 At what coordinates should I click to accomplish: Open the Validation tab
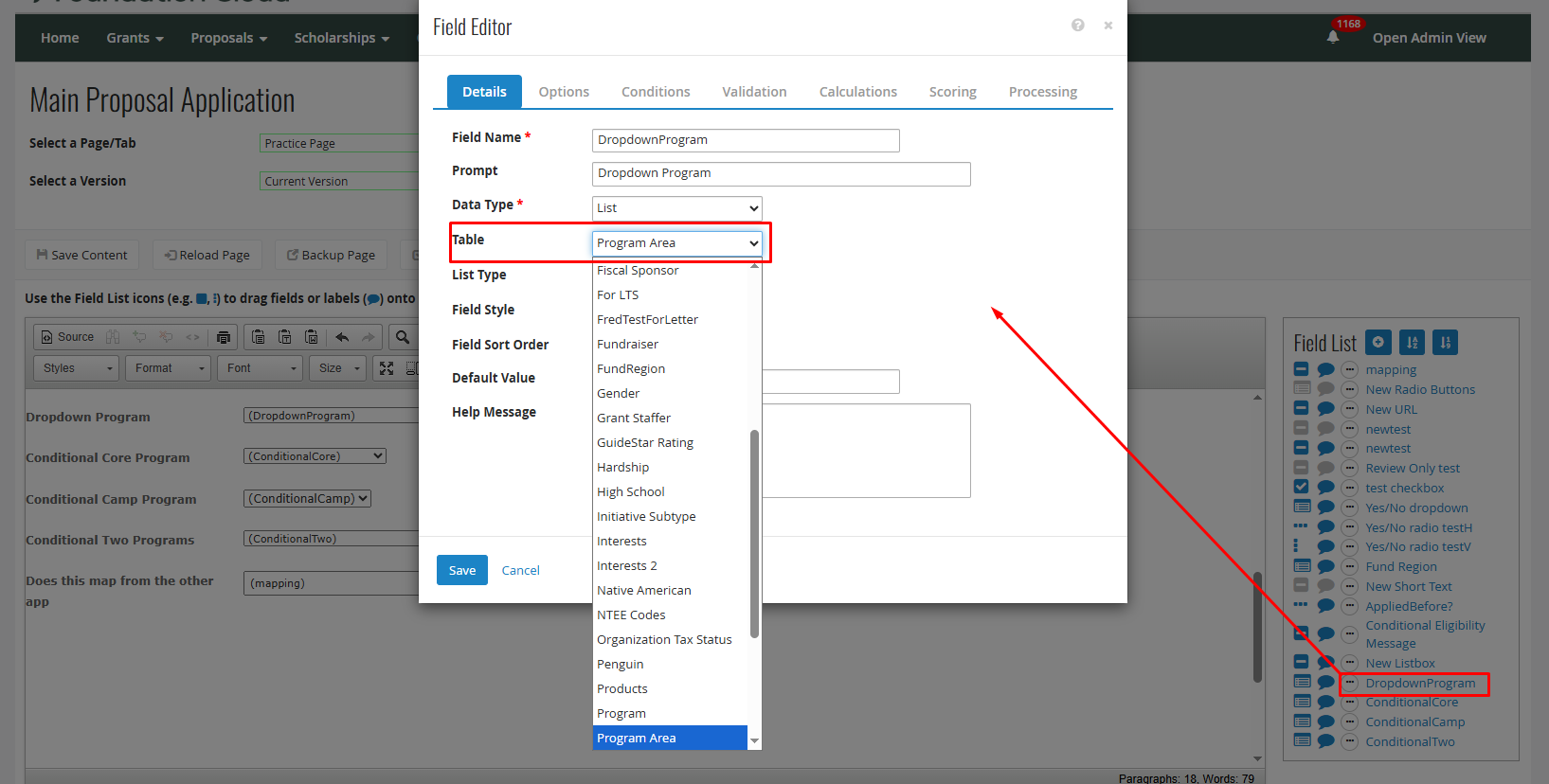click(x=754, y=92)
